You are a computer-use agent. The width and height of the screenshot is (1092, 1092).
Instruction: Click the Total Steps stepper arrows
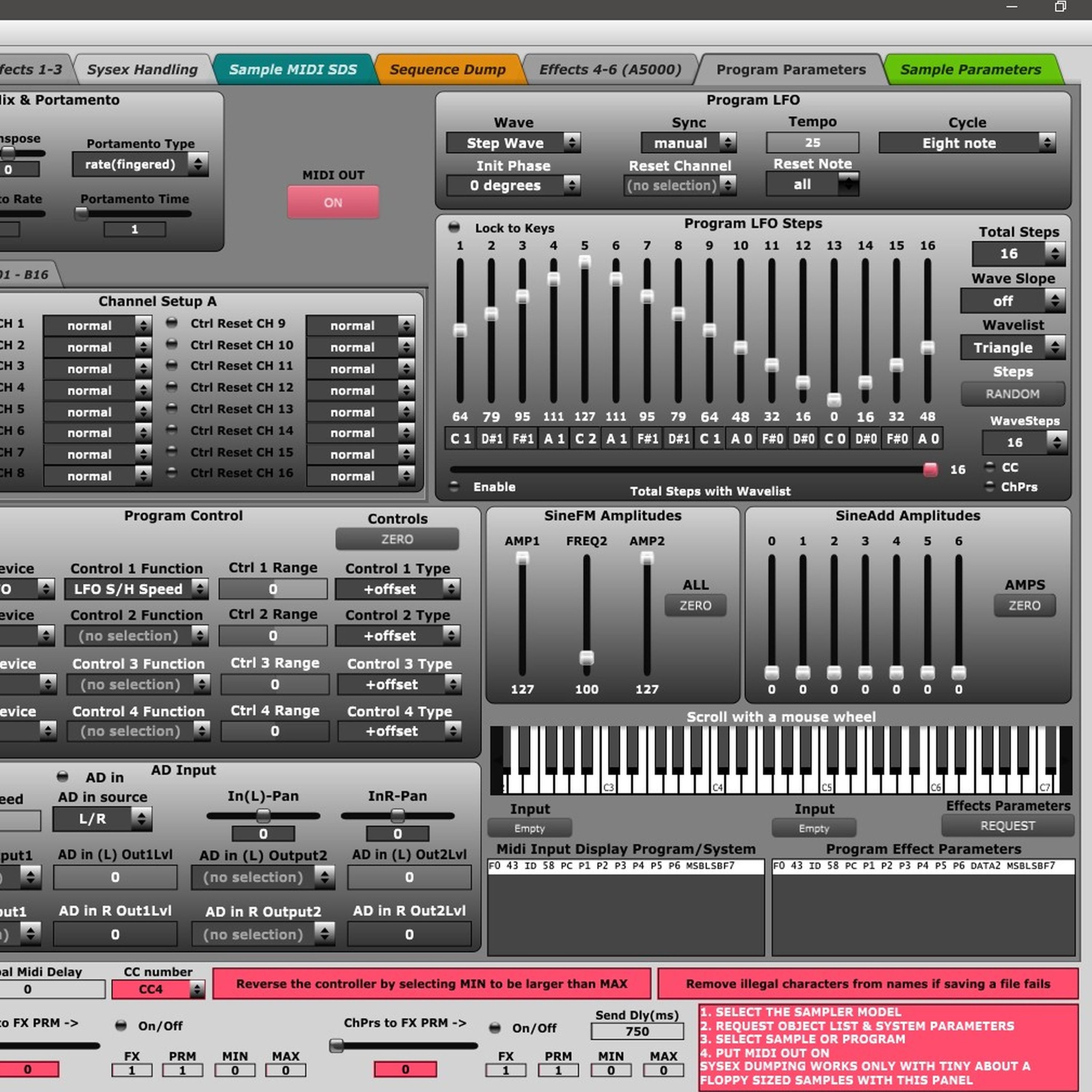point(1055,254)
